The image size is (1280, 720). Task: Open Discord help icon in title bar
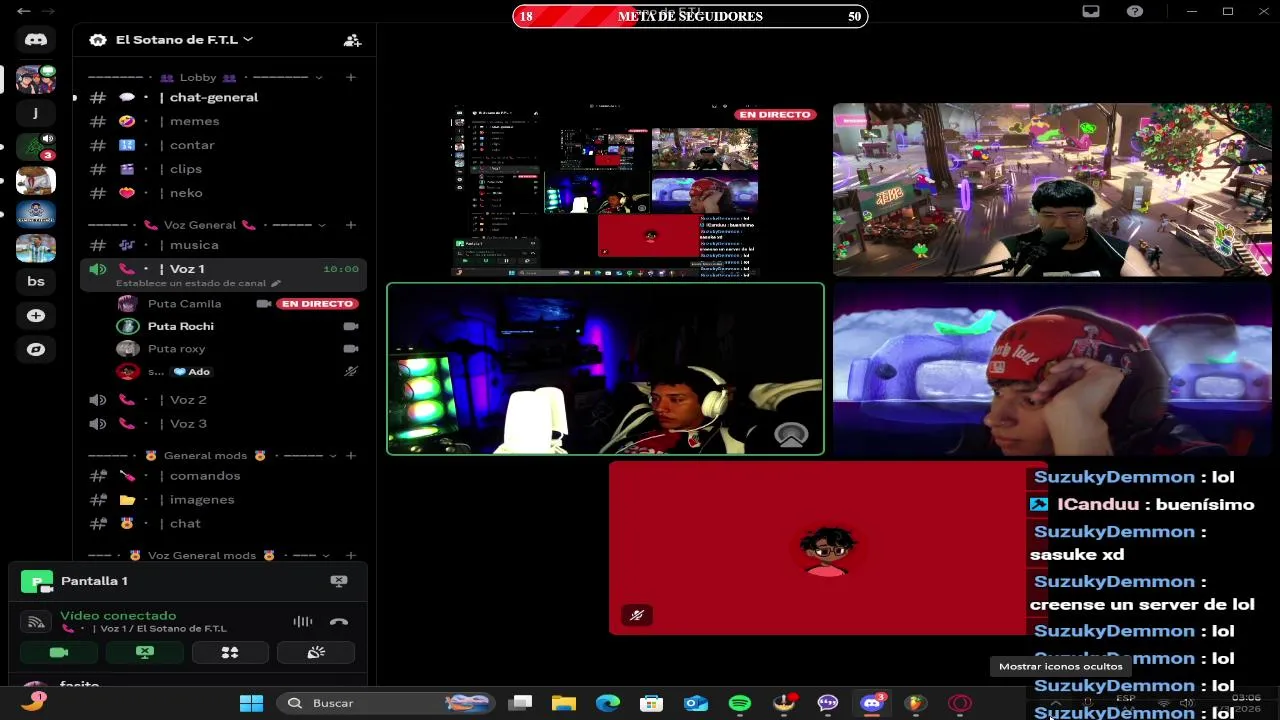click(1135, 11)
